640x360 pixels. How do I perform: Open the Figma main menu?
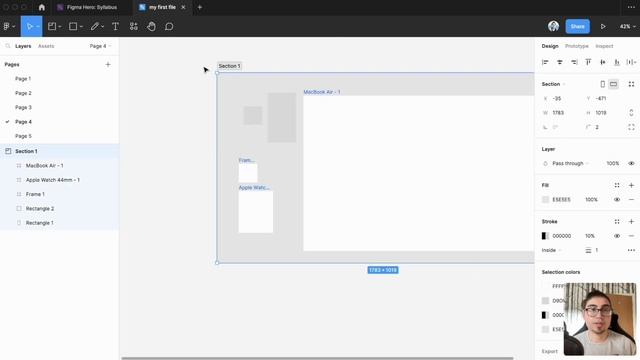9,27
